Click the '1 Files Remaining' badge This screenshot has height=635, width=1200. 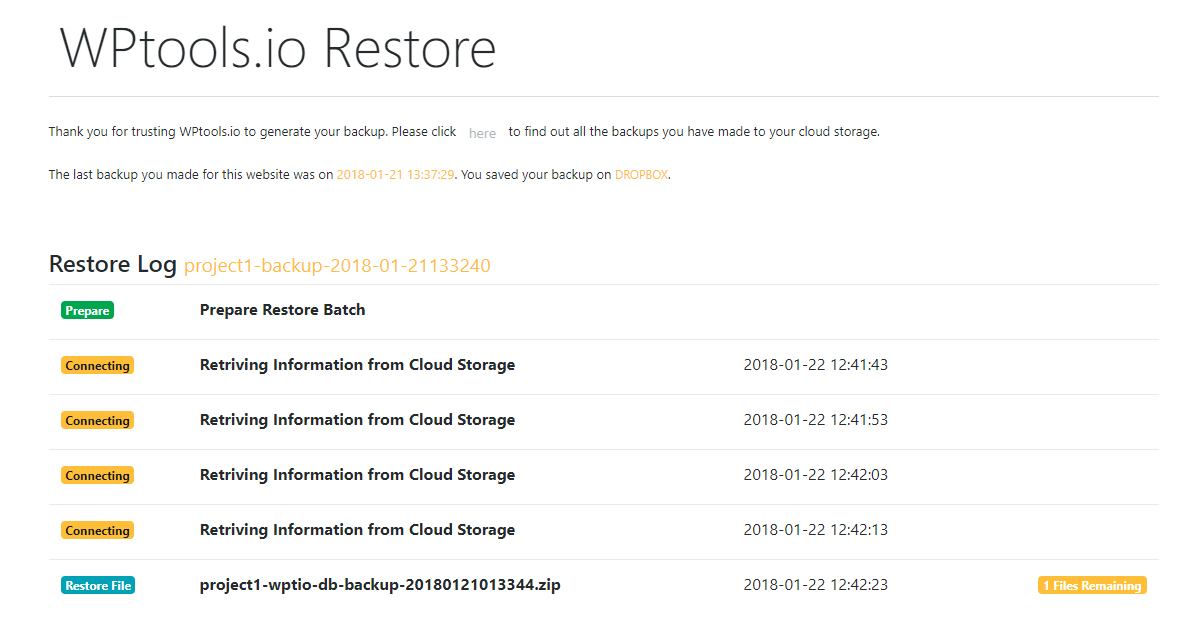pos(1092,585)
